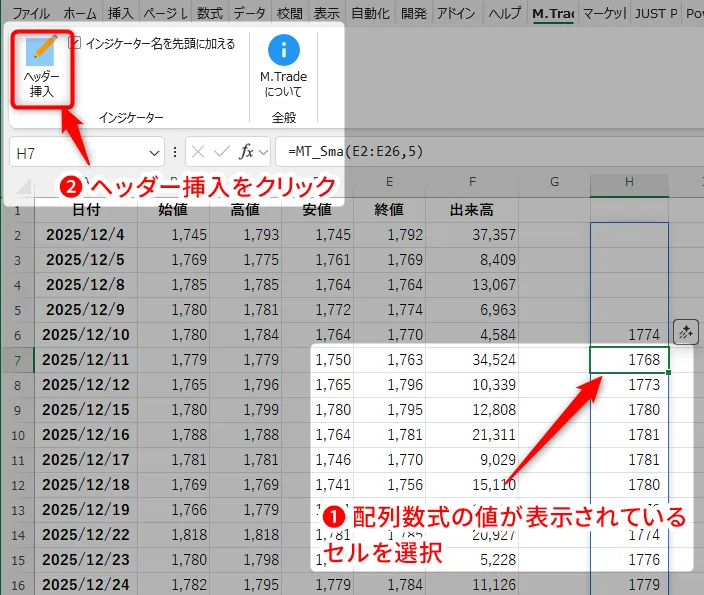Select cell H7 containing 1768
The image size is (704, 595).
coord(629,360)
